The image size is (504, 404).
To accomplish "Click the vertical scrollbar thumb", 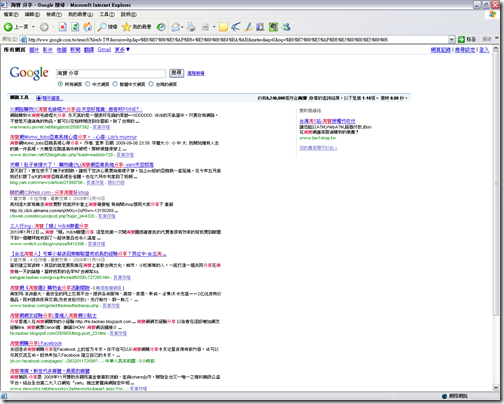I will (496, 183).
